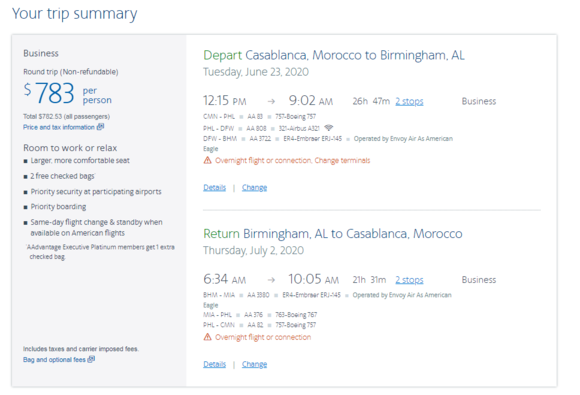
Task: Click external-link icon beside Bag and optional fees
Action: 91,359
